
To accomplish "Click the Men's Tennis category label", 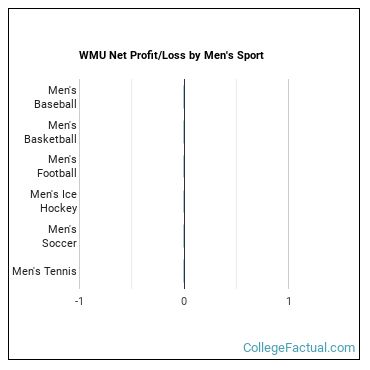I will [44, 271].
